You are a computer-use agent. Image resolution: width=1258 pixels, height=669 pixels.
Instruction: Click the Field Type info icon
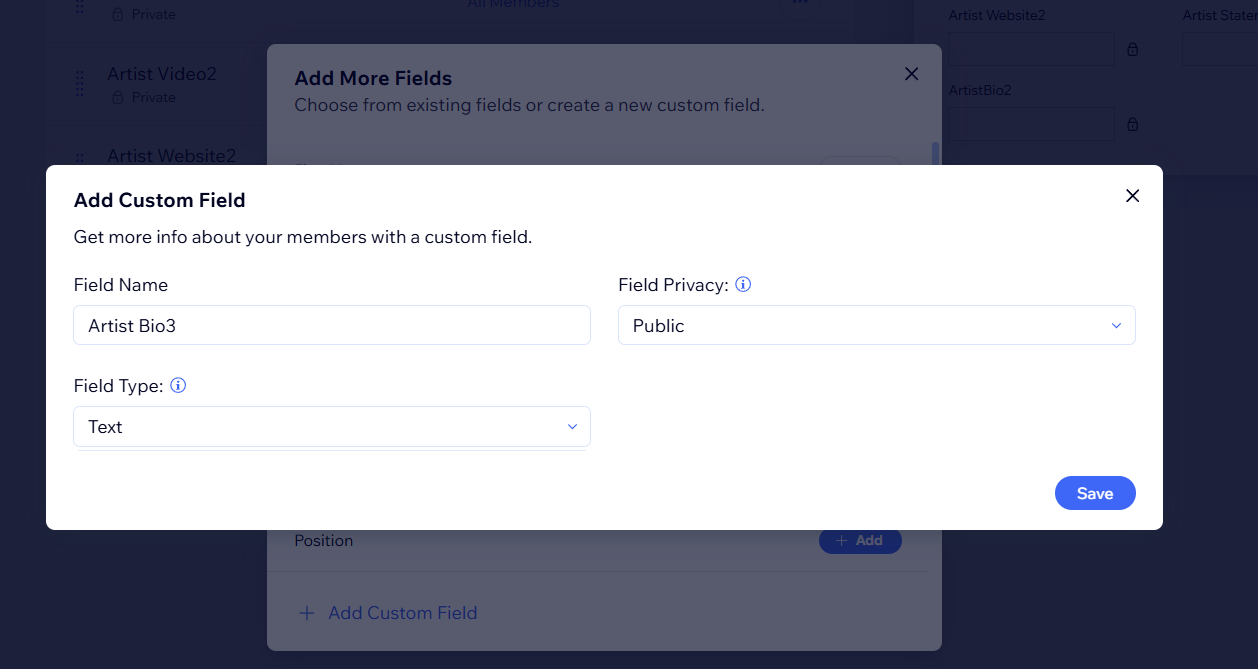pyautogui.click(x=178, y=386)
